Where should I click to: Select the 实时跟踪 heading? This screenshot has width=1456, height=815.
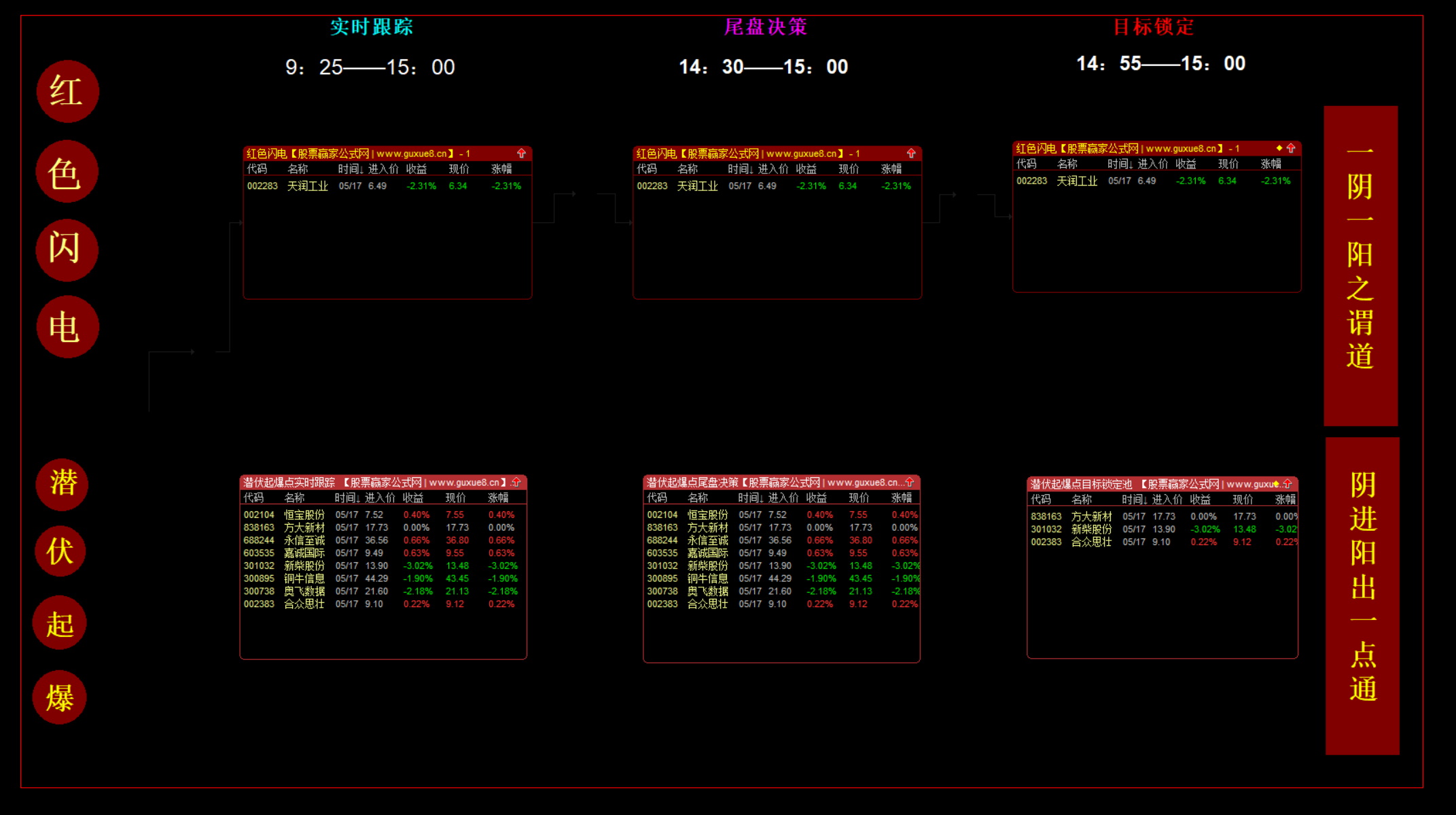click(x=371, y=27)
